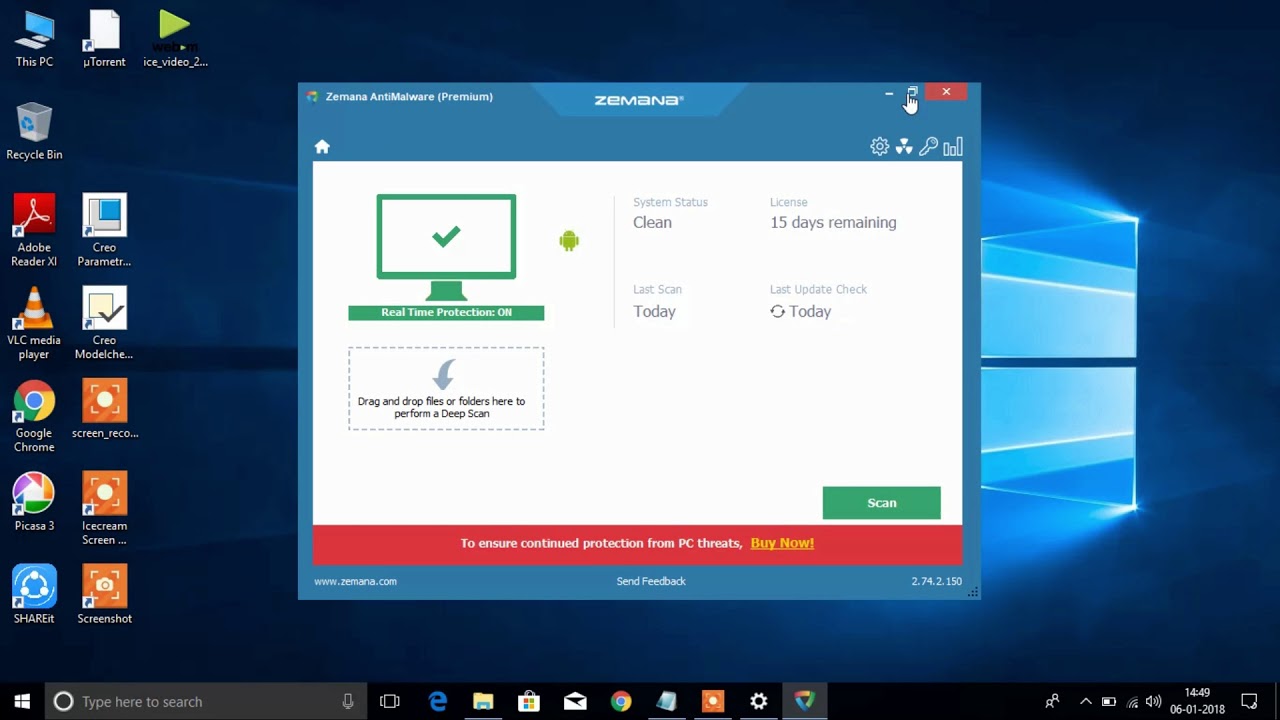This screenshot has height=720, width=1280.
Task: Close the Zemana AntiMalware window
Action: 946,92
